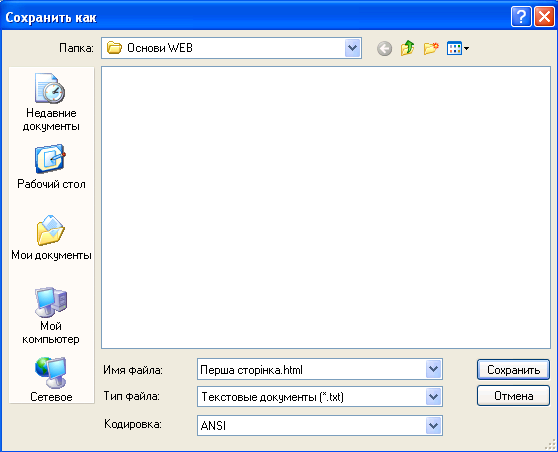Open the Views menu icon
The width and height of the screenshot is (558, 452).
click(x=458, y=48)
